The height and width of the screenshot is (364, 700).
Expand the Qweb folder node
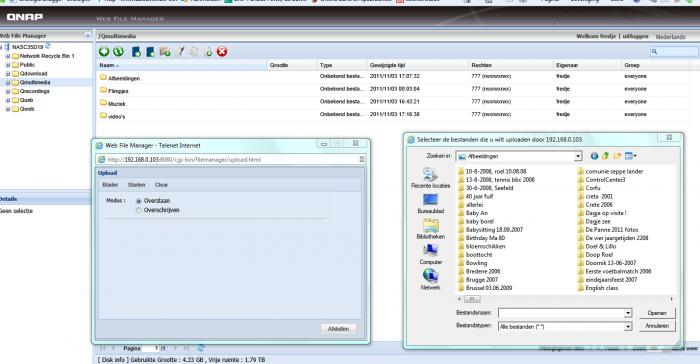click(x=8, y=109)
